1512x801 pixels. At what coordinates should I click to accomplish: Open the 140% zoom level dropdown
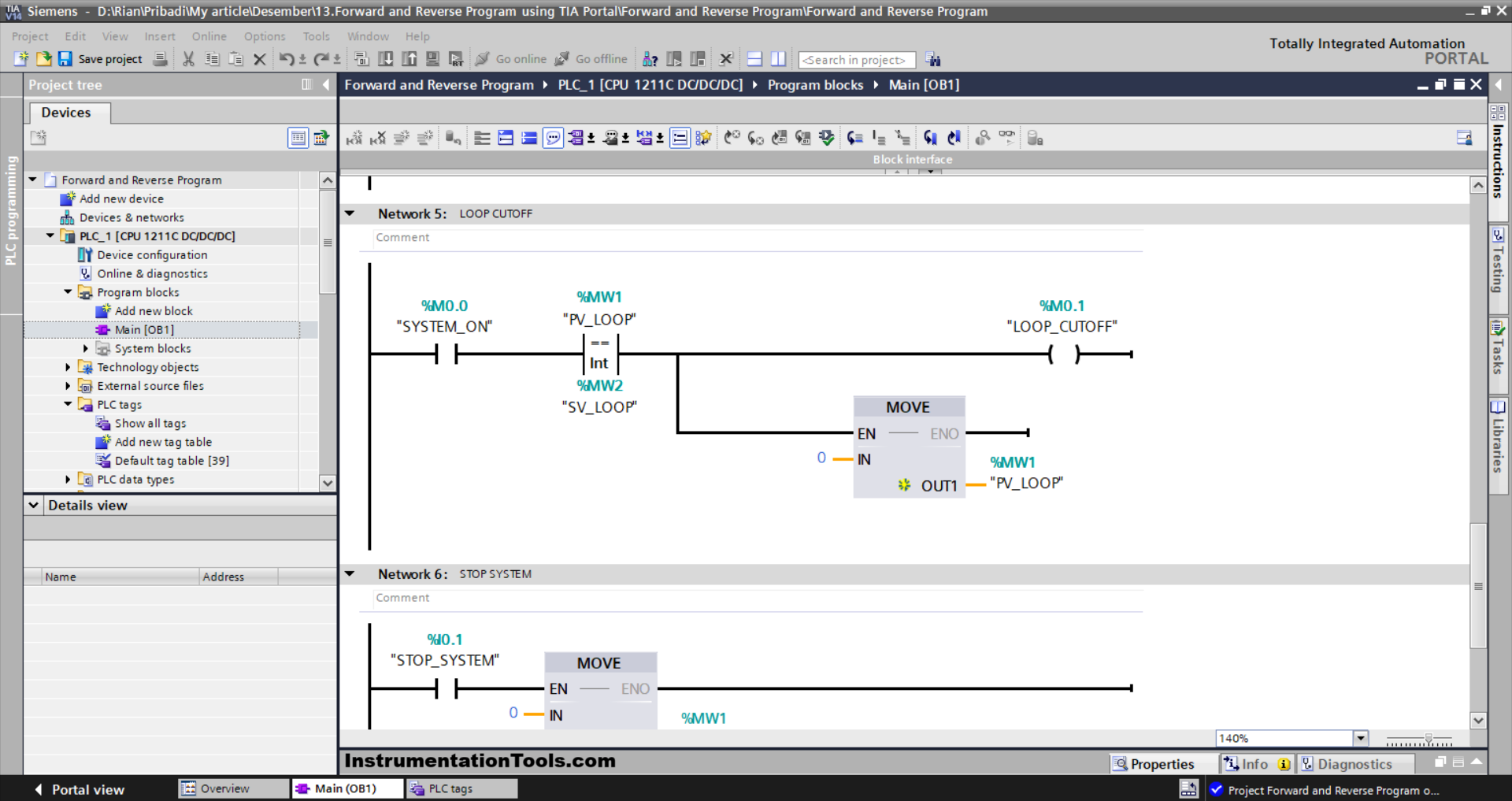coord(1360,738)
